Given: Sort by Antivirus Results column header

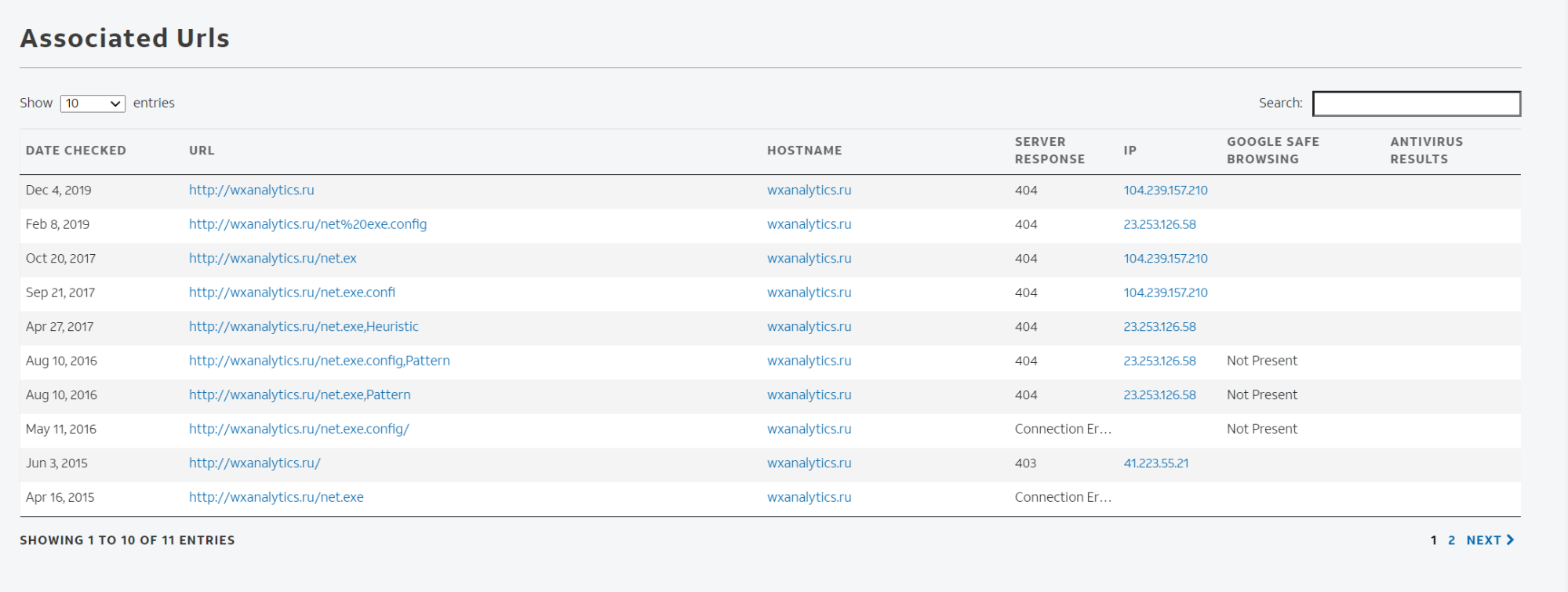Looking at the screenshot, I should point(1426,151).
